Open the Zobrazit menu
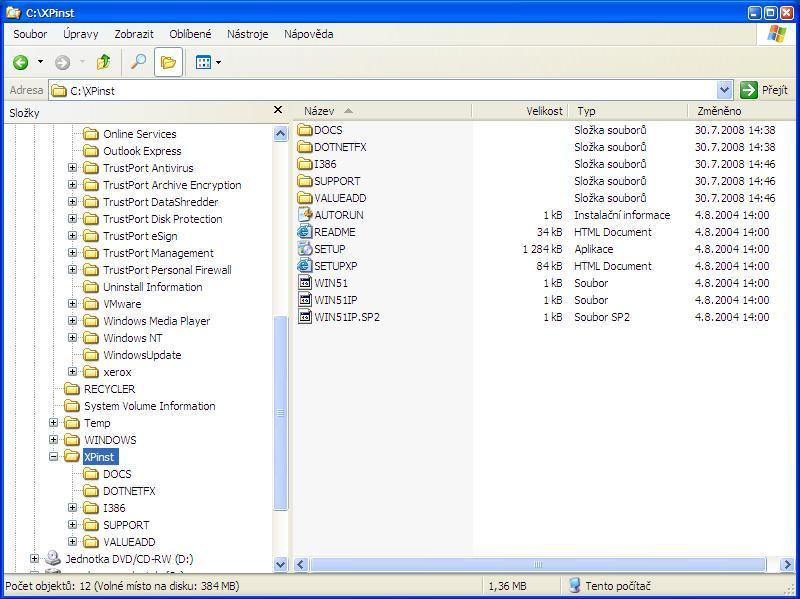The height and width of the screenshot is (599, 800). (x=134, y=34)
